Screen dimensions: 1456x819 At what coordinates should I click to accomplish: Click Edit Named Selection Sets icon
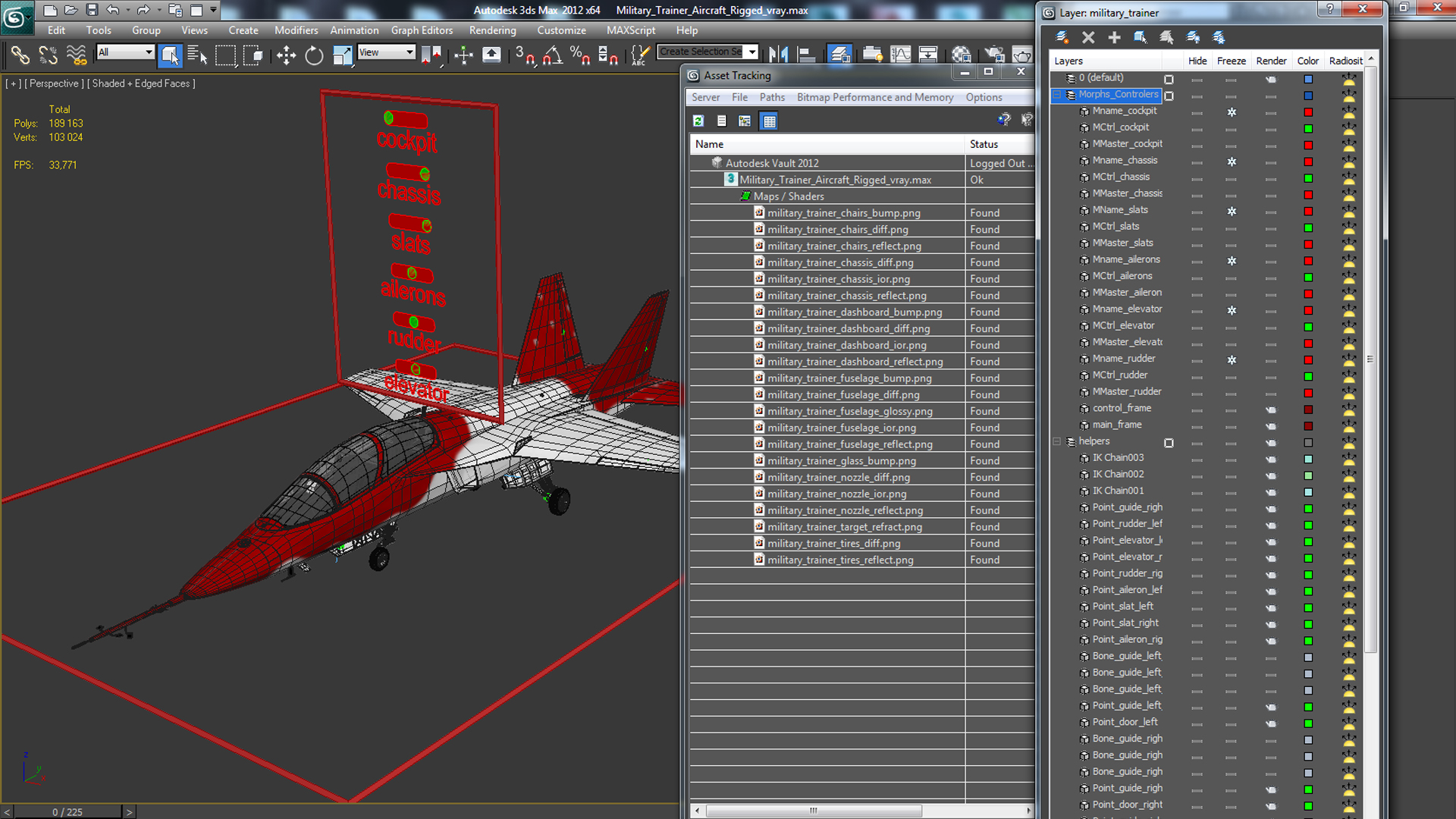[x=641, y=55]
